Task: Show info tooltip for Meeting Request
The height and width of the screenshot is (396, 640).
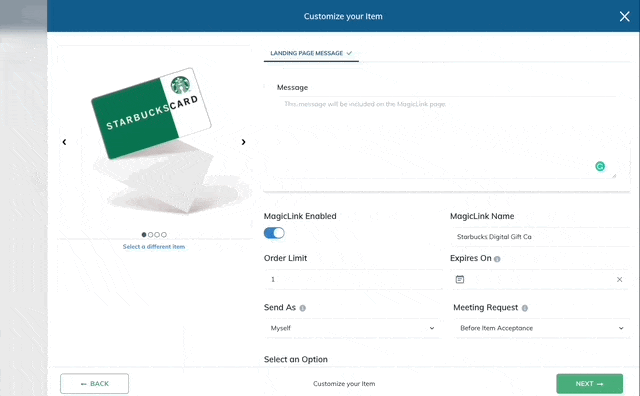Action: [x=524, y=308]
